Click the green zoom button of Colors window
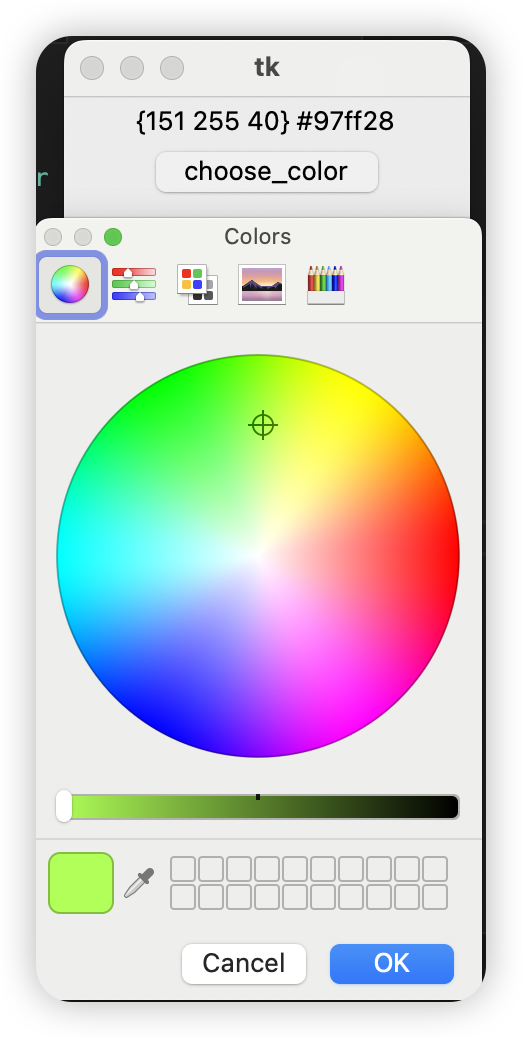Viewport: 522px width, 1038px height. [113, 237]
